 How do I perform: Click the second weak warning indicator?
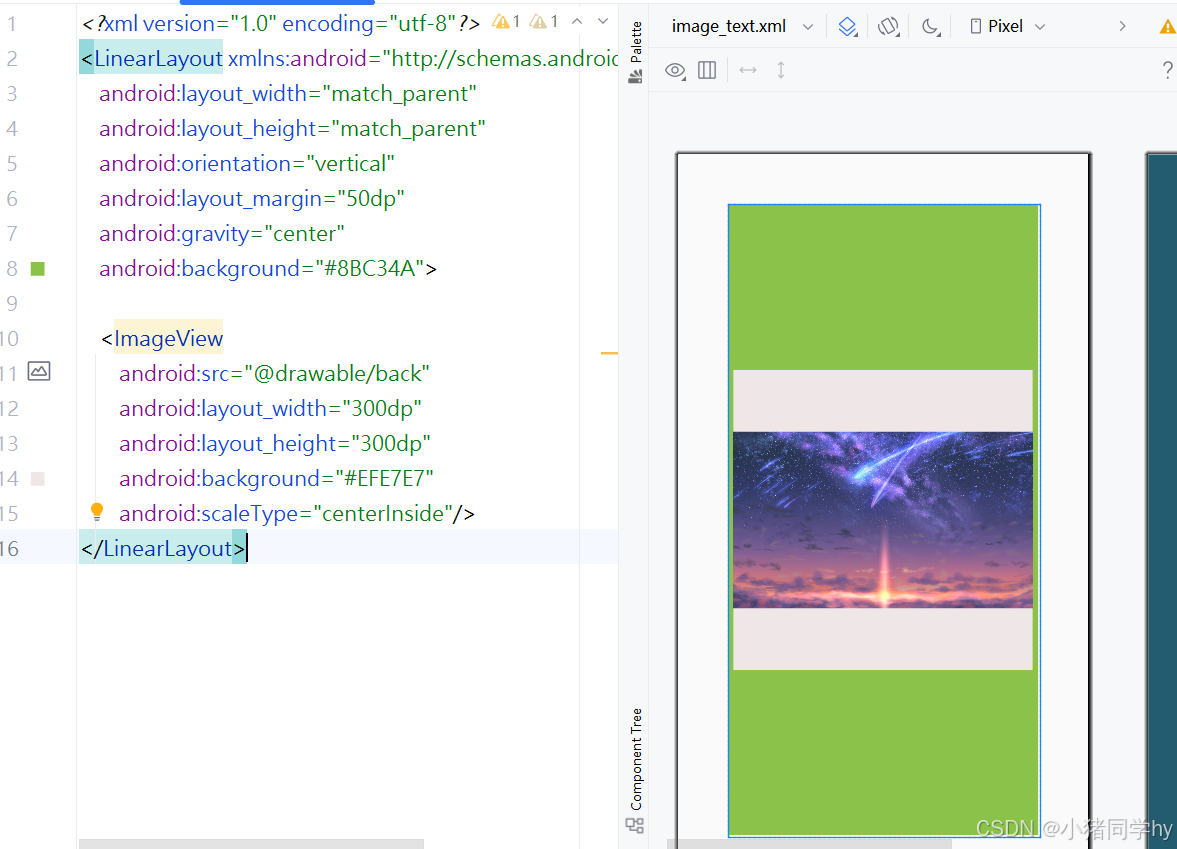click(543, 22)
